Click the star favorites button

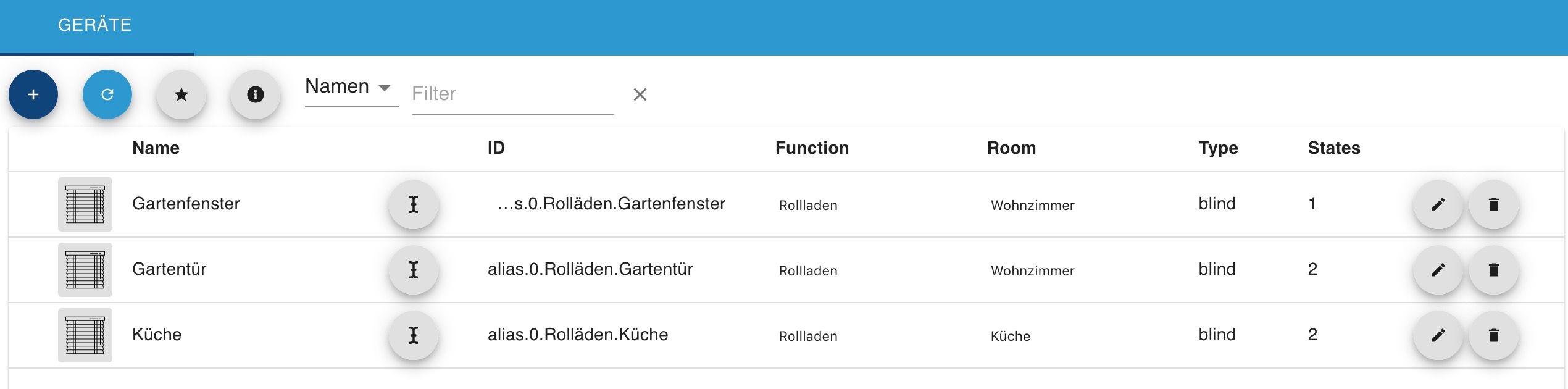click(181, 94)
